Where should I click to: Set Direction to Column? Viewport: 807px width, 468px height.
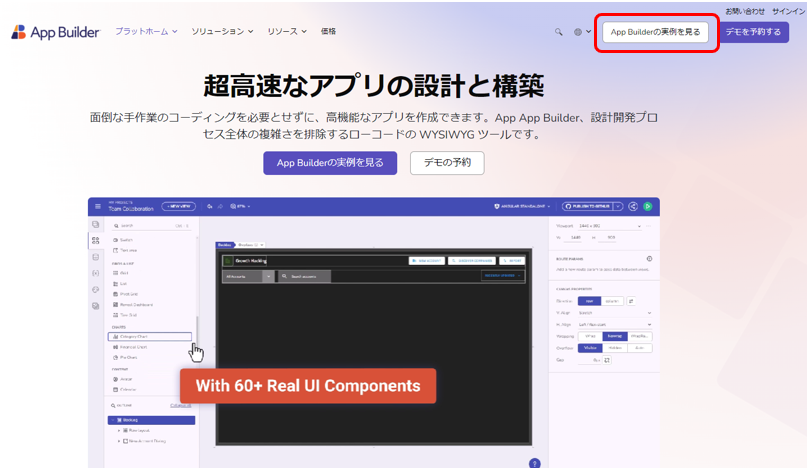tap(612, 301)
